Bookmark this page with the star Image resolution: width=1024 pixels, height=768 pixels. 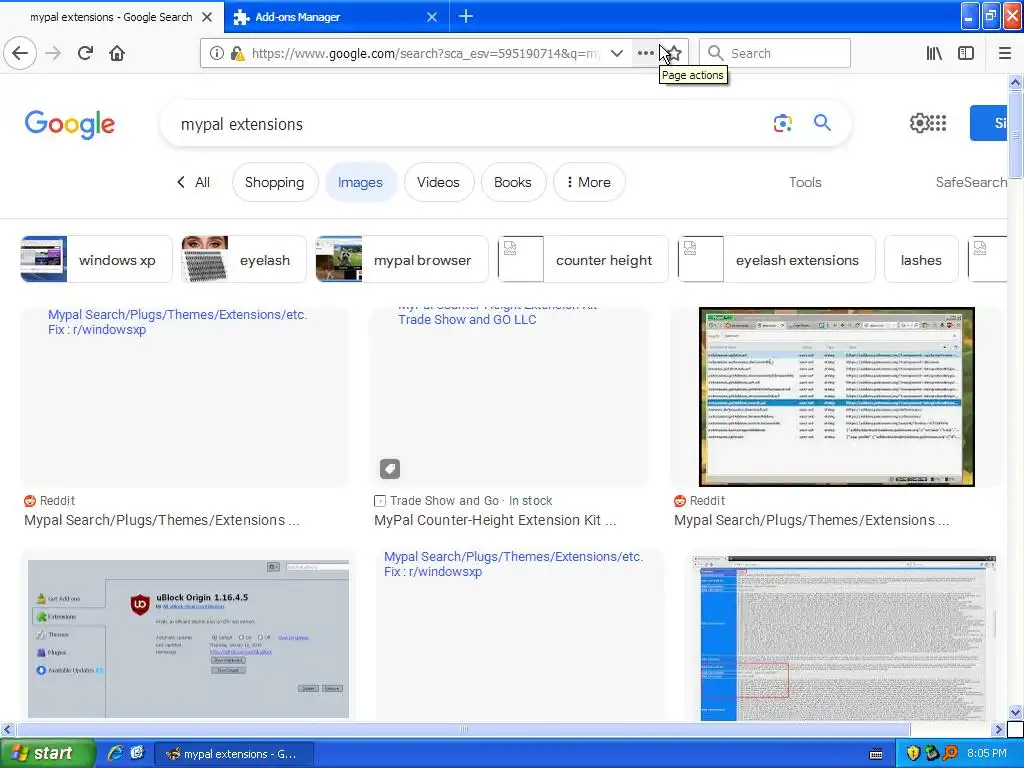(673, 53)
